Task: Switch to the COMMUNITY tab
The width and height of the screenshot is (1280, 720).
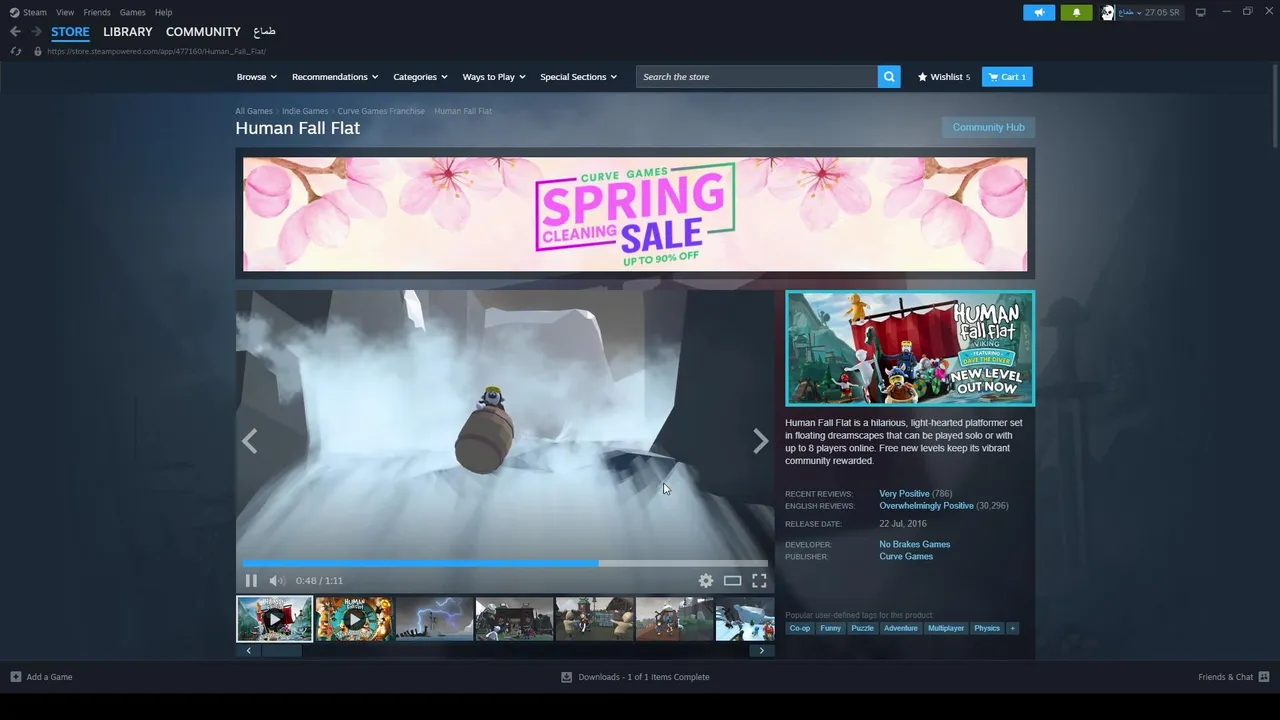Action: click(x=203, y=32)
